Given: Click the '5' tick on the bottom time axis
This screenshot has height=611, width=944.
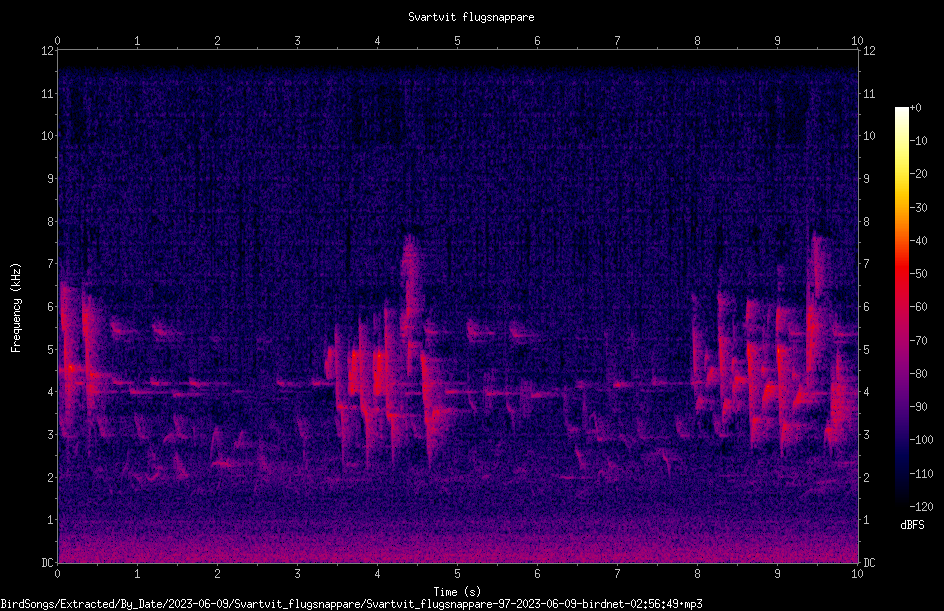Looking at the screenshot, I should point(458,574).
